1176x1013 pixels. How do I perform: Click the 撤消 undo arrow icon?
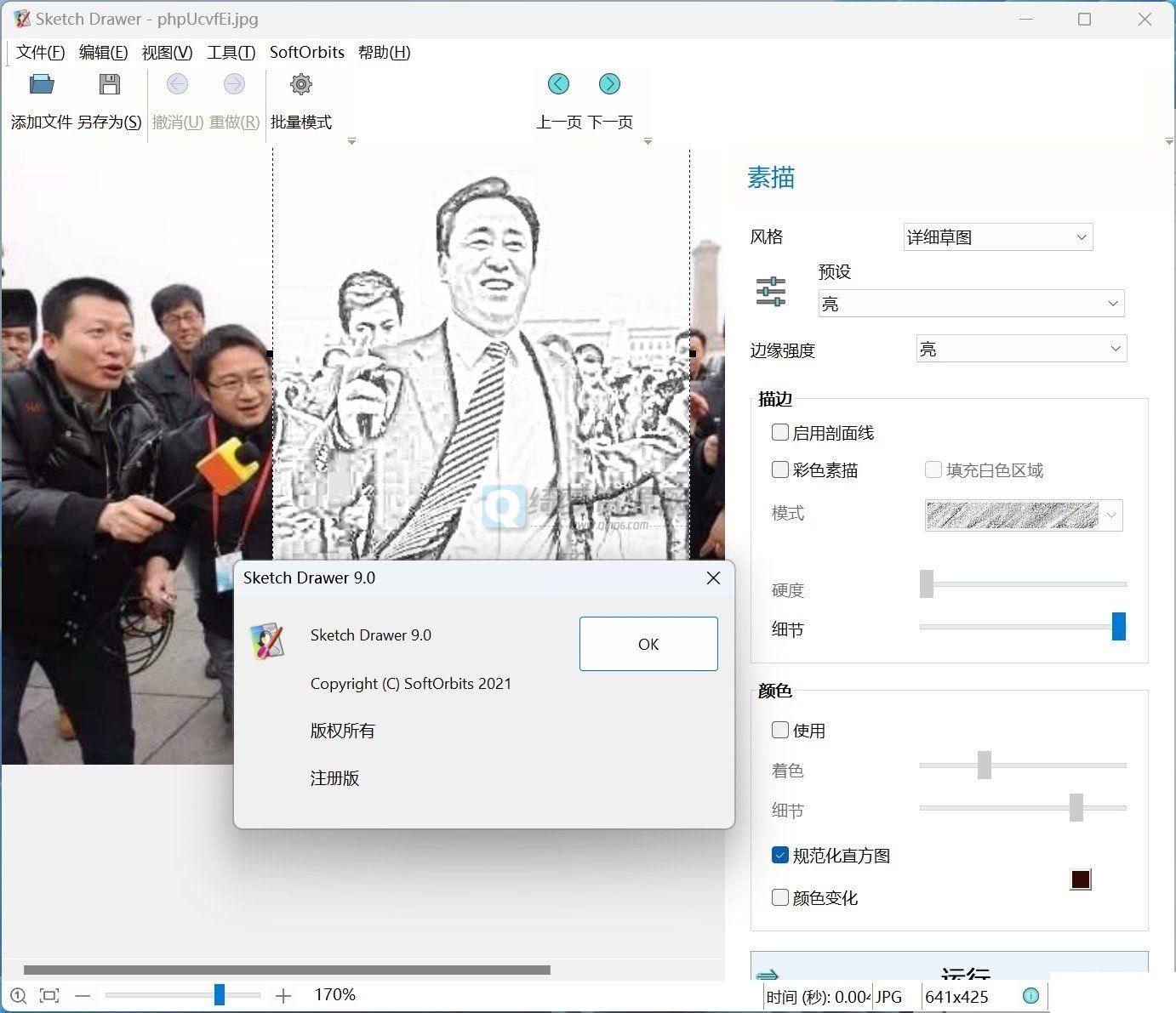click(x=177, y=83)
